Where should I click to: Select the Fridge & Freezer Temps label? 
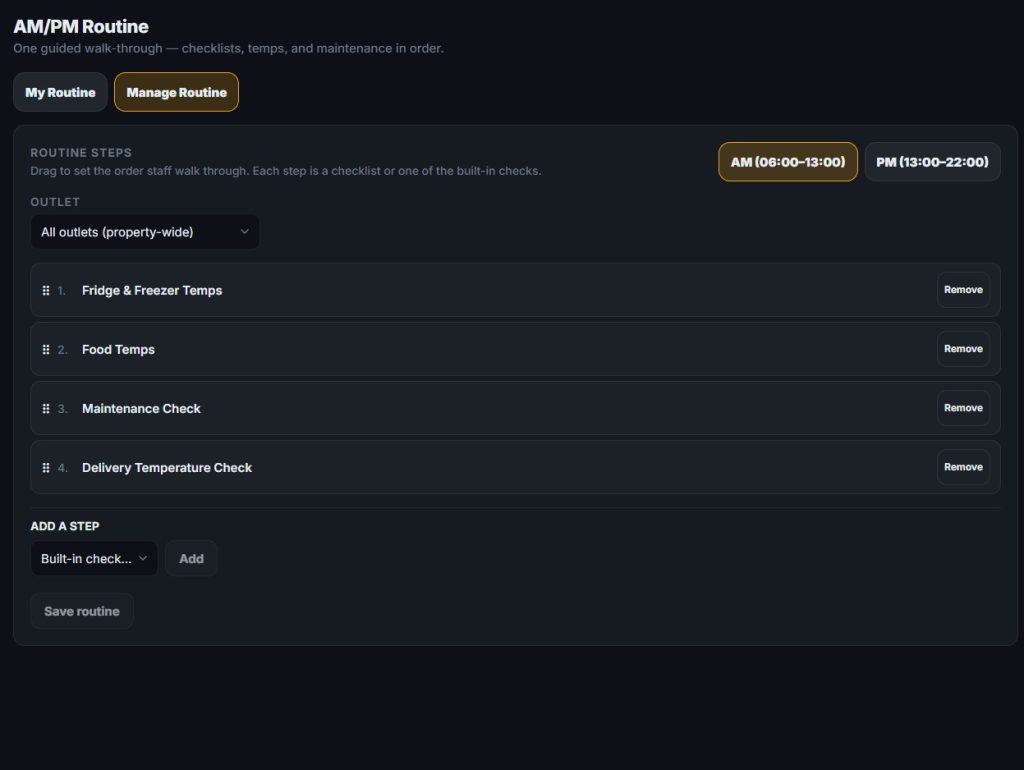[152, 291]
